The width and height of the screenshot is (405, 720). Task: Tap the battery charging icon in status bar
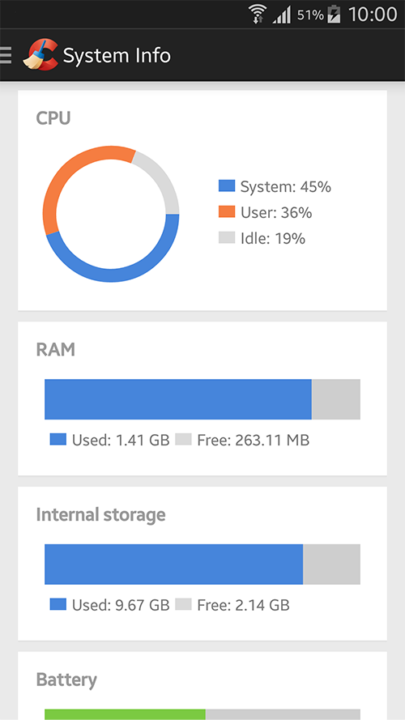point(334,15)
